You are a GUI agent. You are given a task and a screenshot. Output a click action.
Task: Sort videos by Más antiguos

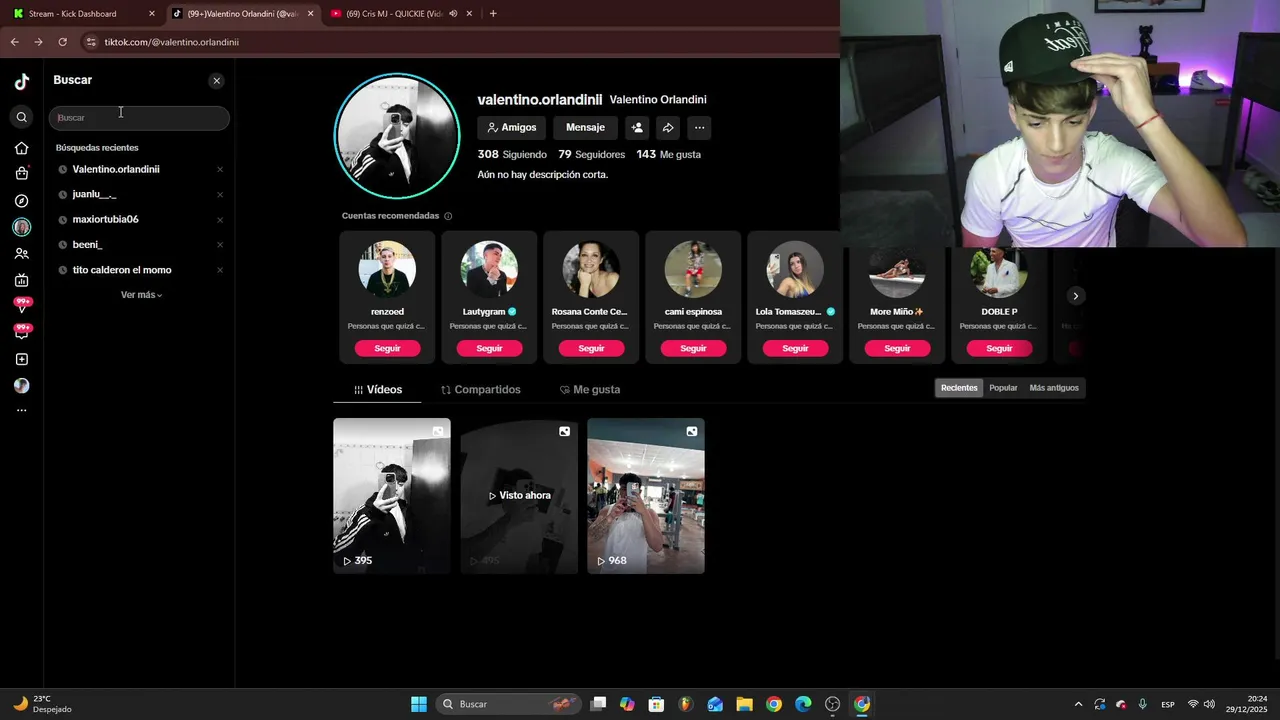[1054, 388]
